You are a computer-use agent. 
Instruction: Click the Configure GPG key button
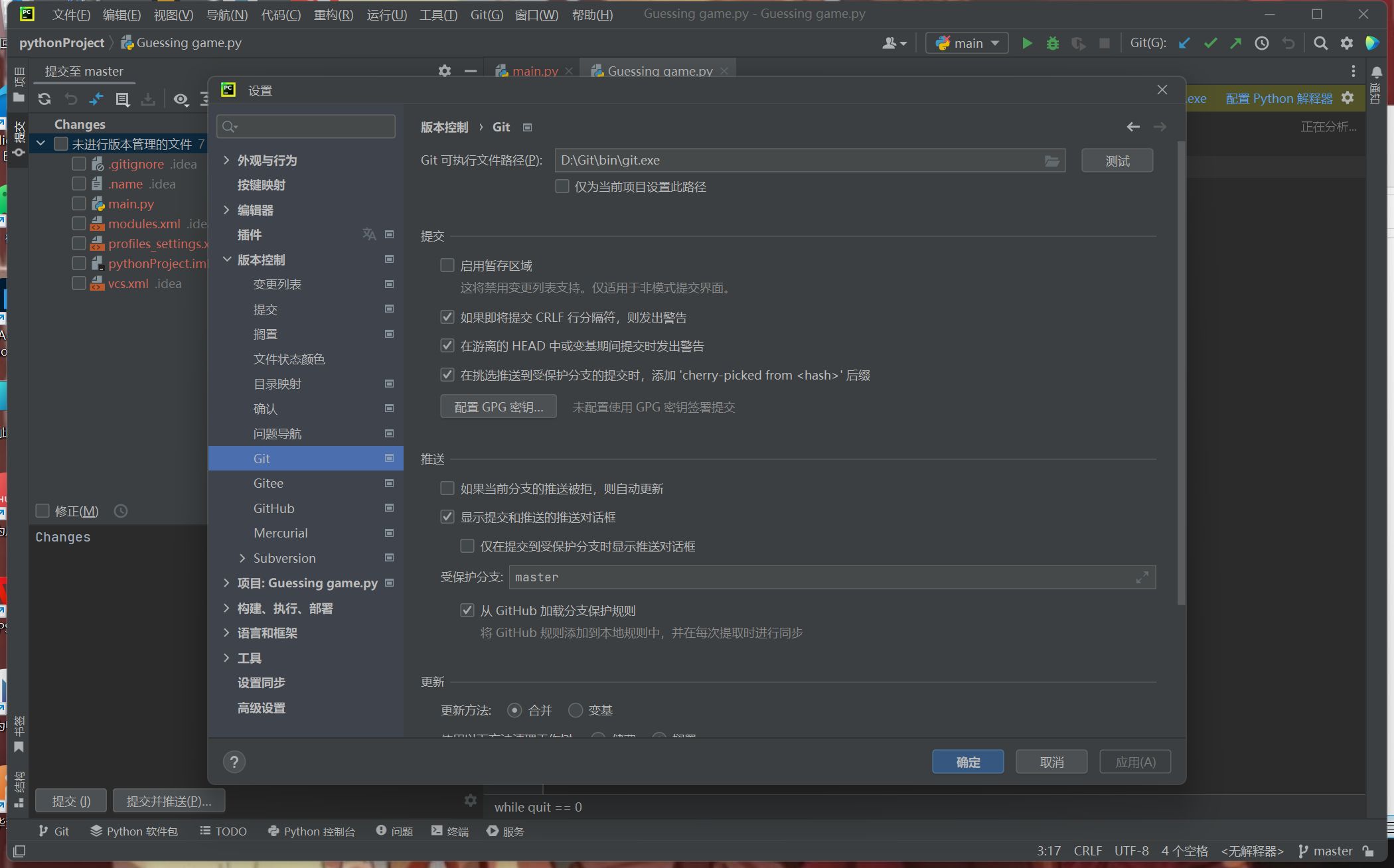(x=498, y=407)
